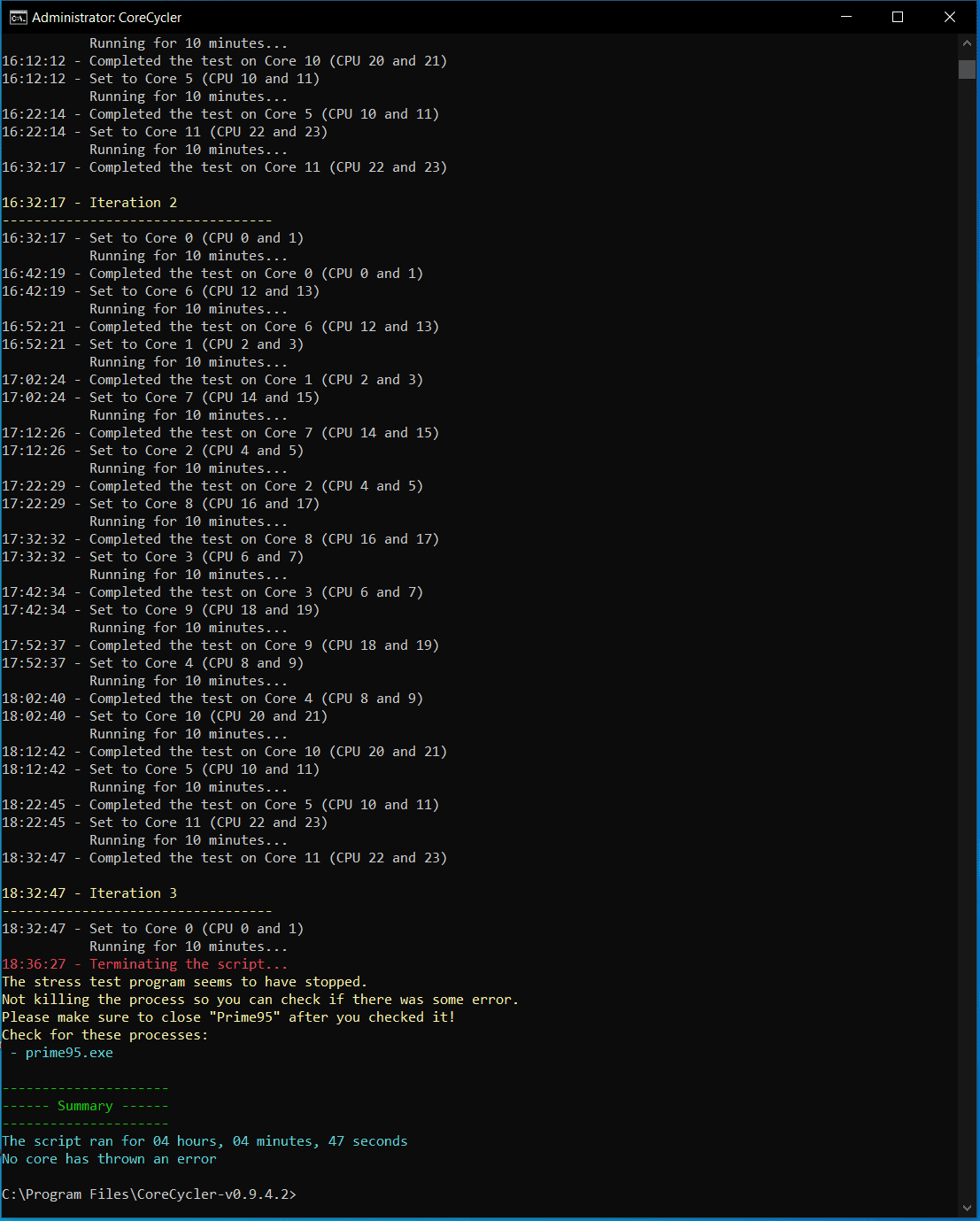980x1221 pixels.
Task: Close the CoreCycler console window
Action: (949, 17)
